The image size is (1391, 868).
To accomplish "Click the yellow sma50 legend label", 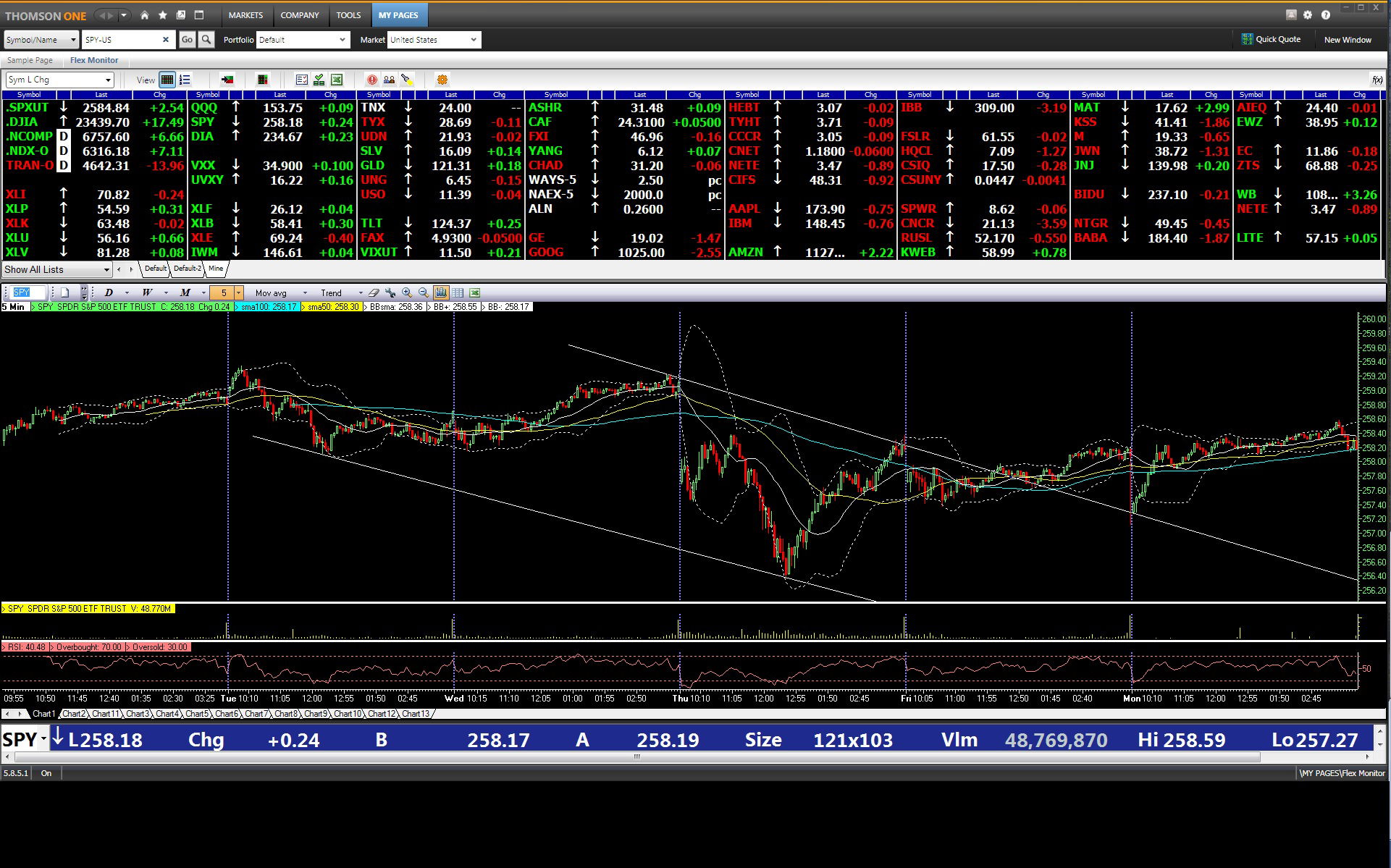I will 332,307.
